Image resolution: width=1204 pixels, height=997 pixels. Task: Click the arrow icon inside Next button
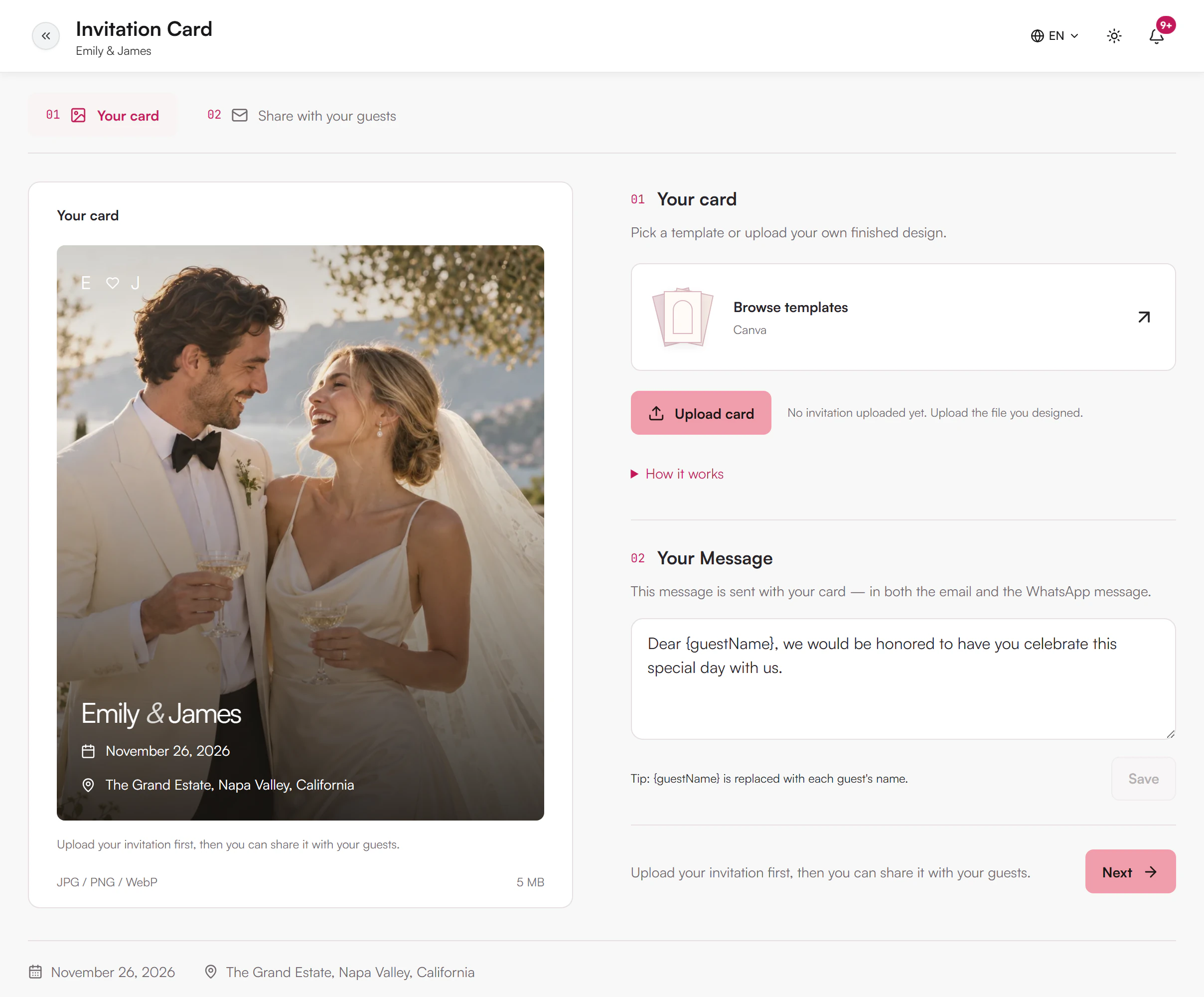pyautogui.click(x=1151, y=872)
